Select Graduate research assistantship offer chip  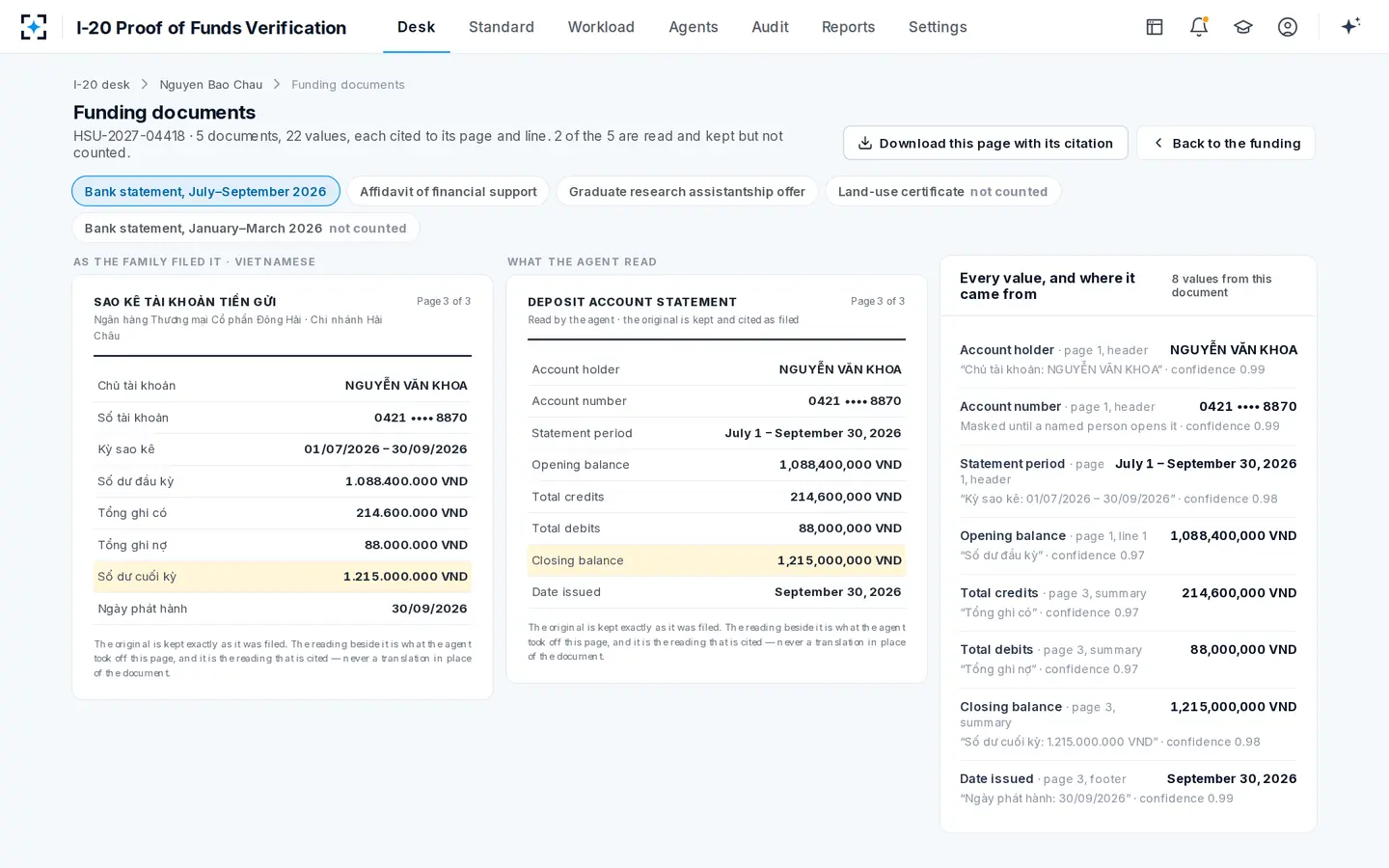[687, 191]
